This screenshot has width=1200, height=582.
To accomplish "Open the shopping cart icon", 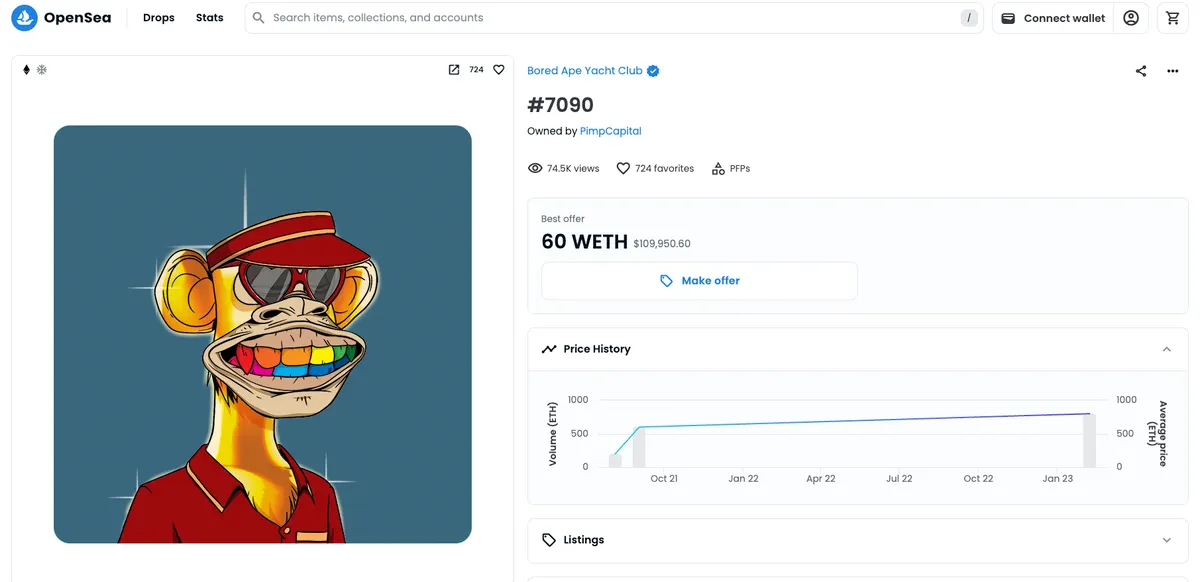I will (1173, 18).
